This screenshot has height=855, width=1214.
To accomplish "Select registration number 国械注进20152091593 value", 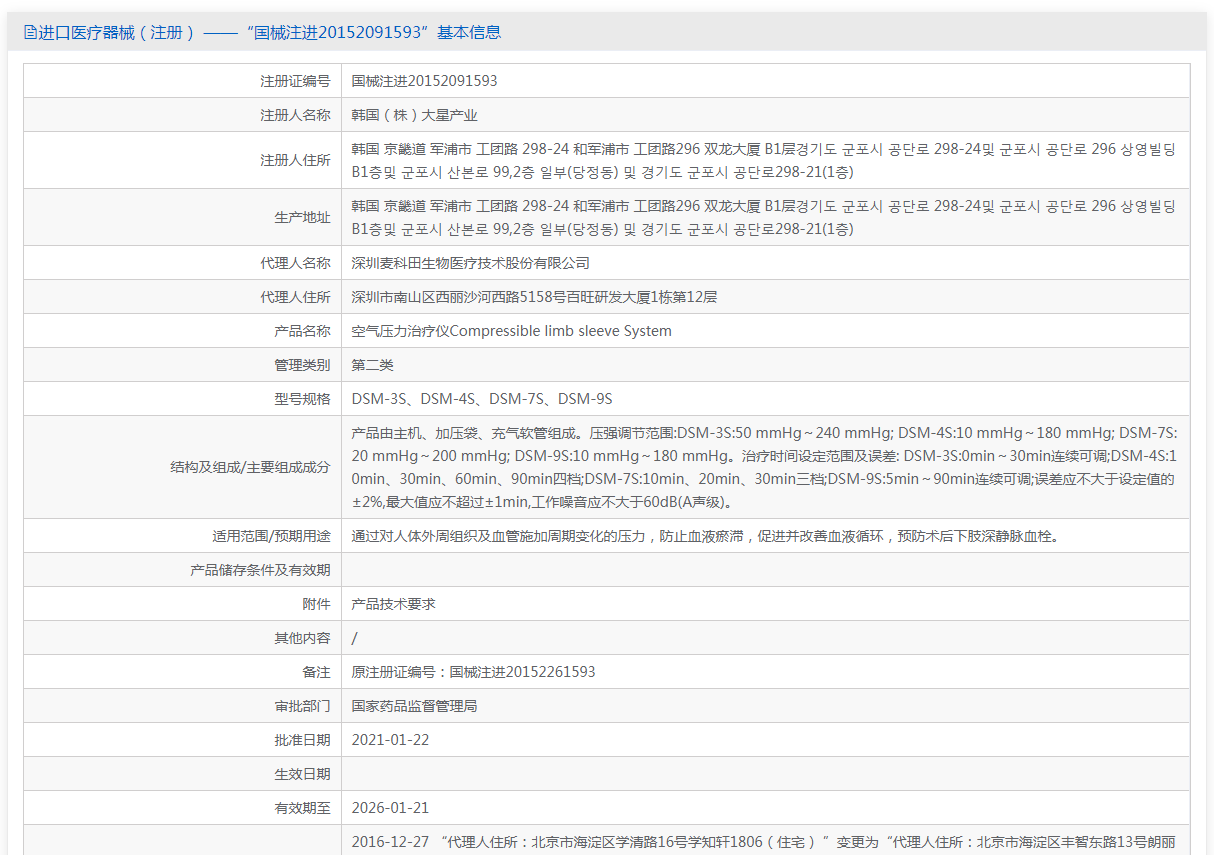I will pos(424,81).
